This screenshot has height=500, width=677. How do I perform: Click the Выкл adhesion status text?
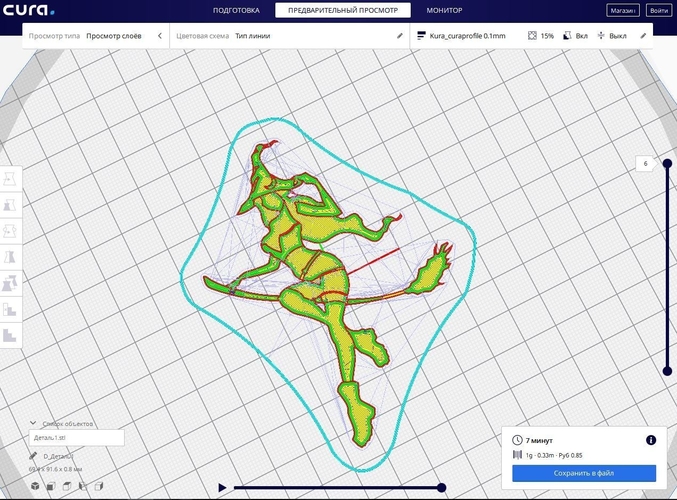pos(618,36)
